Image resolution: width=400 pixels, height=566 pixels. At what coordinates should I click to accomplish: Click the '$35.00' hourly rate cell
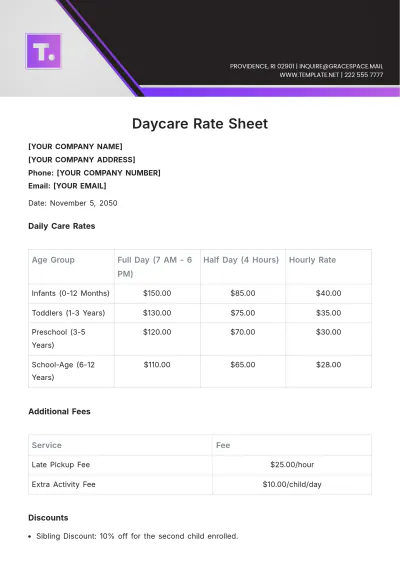pos(329,313)
